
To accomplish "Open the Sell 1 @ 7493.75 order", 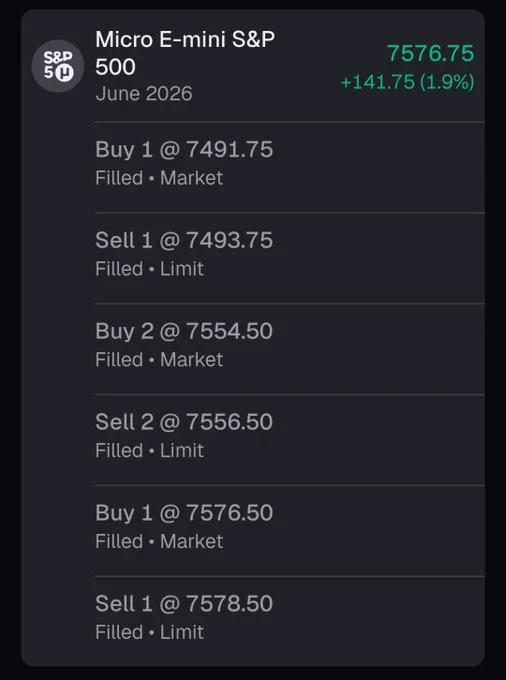I will click(290, 258).
